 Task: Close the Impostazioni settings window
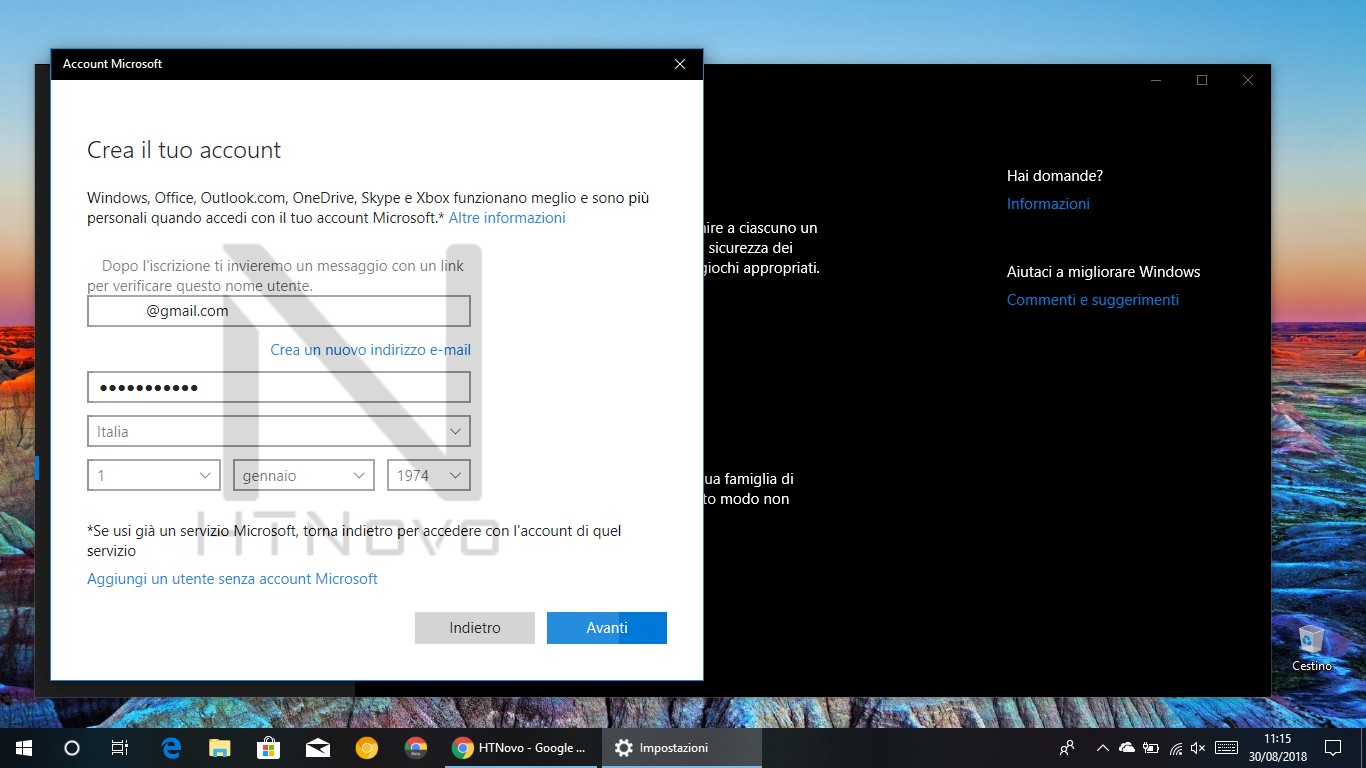[1247, 80]
